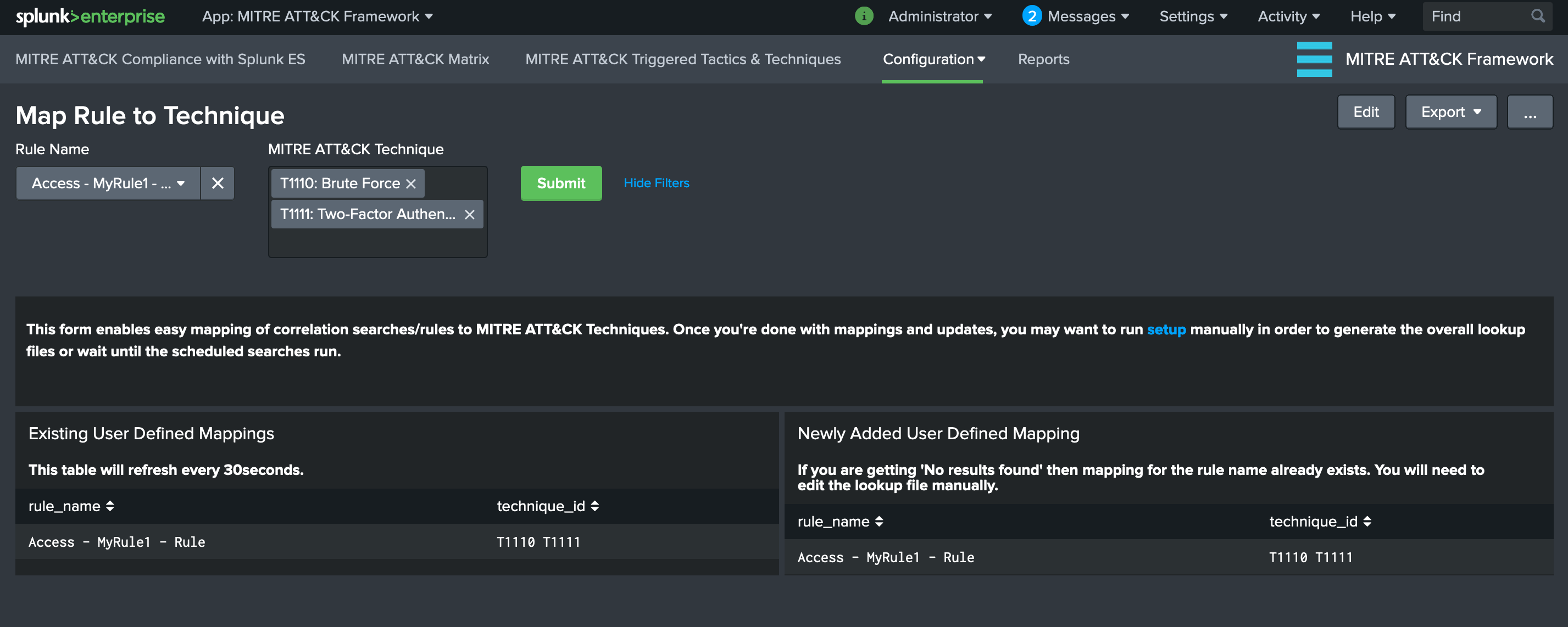Click the search magnifier icon in Find box

[1538, 16]
